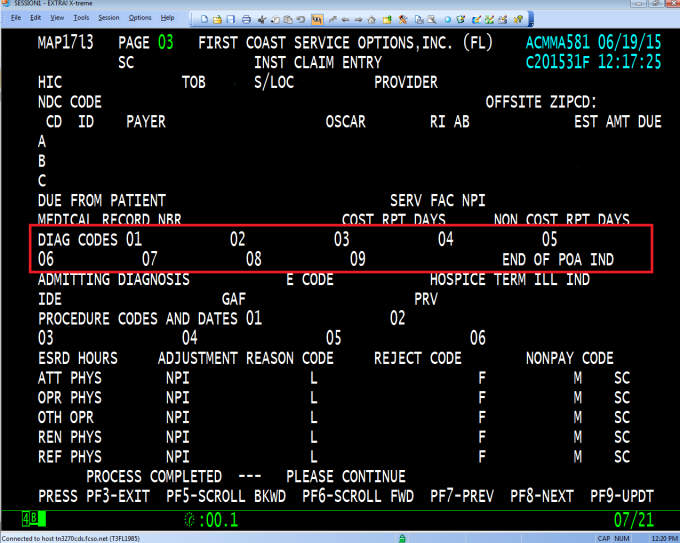Image resolution: width=680 pixels, height=543 pixels.
Task: Click the right arrow forward icon
Action: pyautogui.click(x=359, y=18)
